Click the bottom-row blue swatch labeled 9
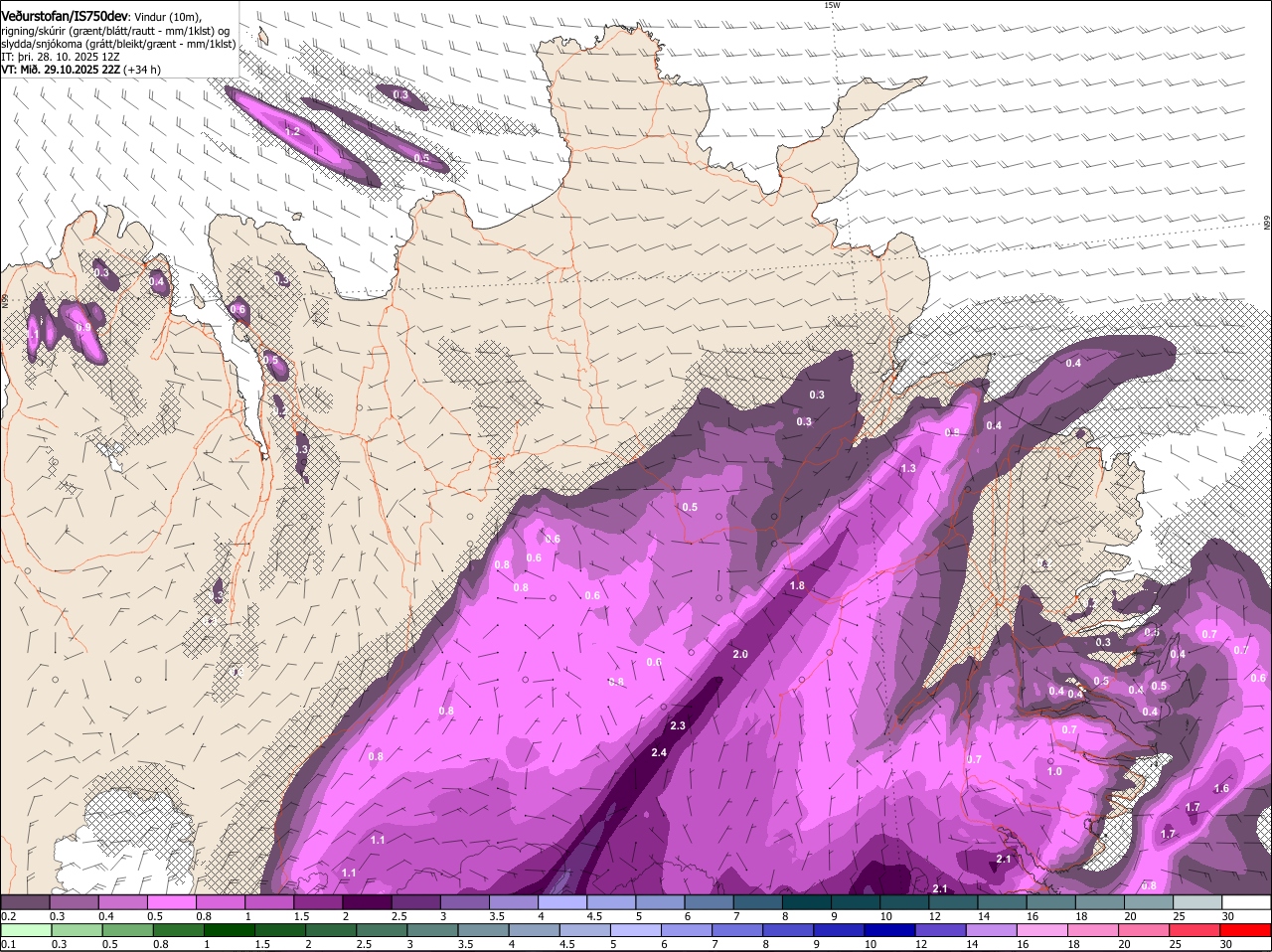 (839, 930)
